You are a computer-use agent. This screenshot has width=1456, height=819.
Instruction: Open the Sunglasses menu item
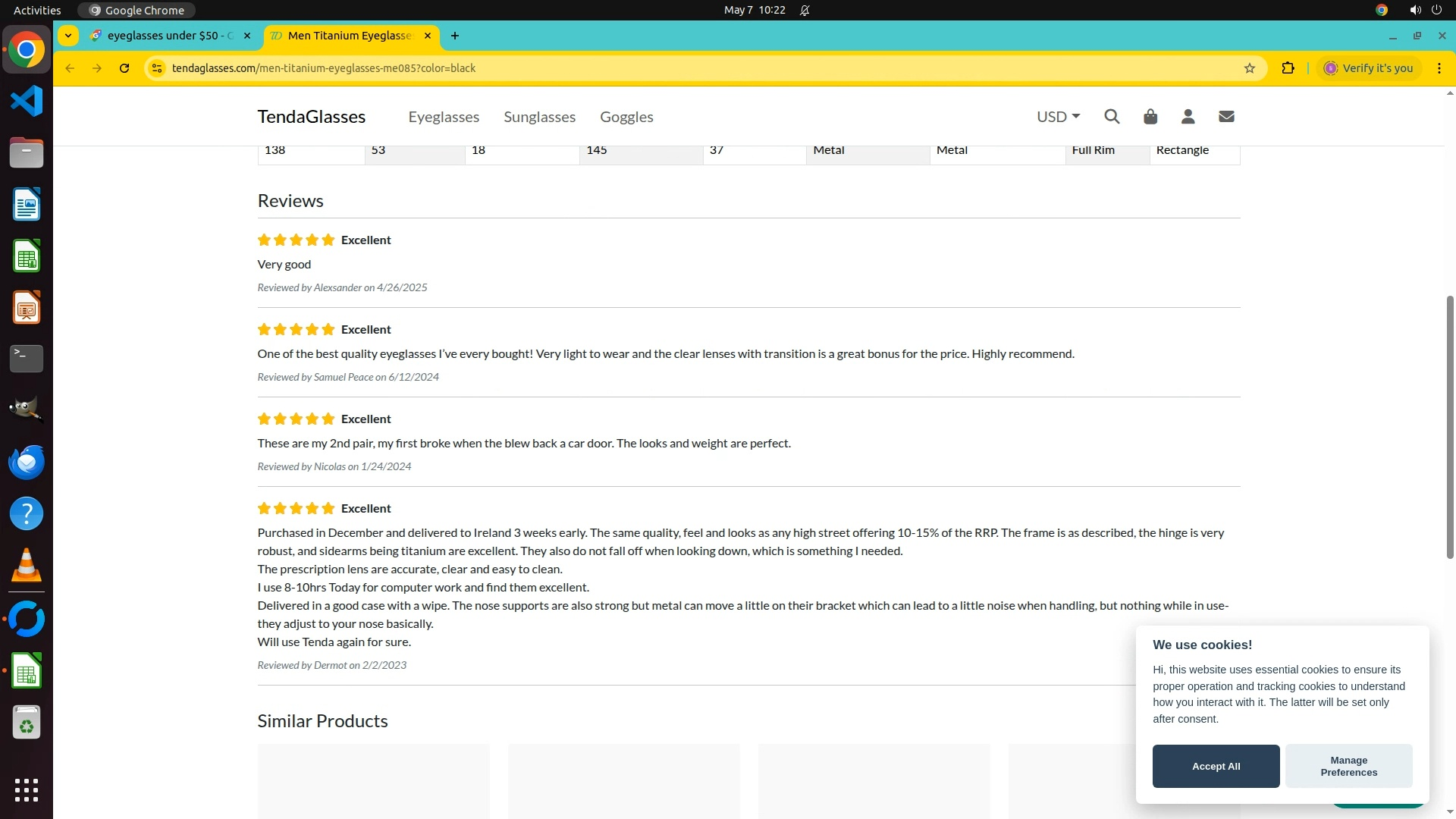pyautogui.click(x=539, y=117)
